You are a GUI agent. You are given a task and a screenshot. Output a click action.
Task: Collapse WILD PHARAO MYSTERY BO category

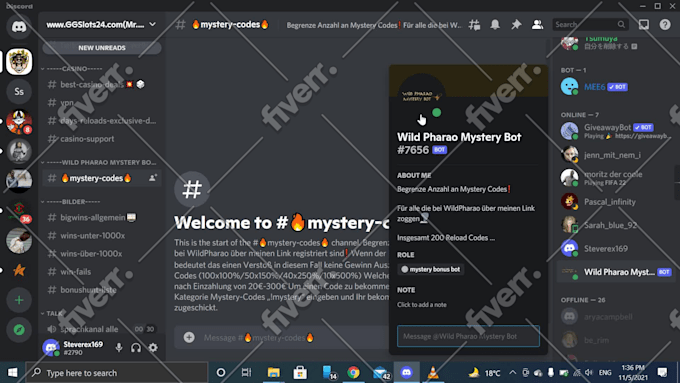point(98,162)
